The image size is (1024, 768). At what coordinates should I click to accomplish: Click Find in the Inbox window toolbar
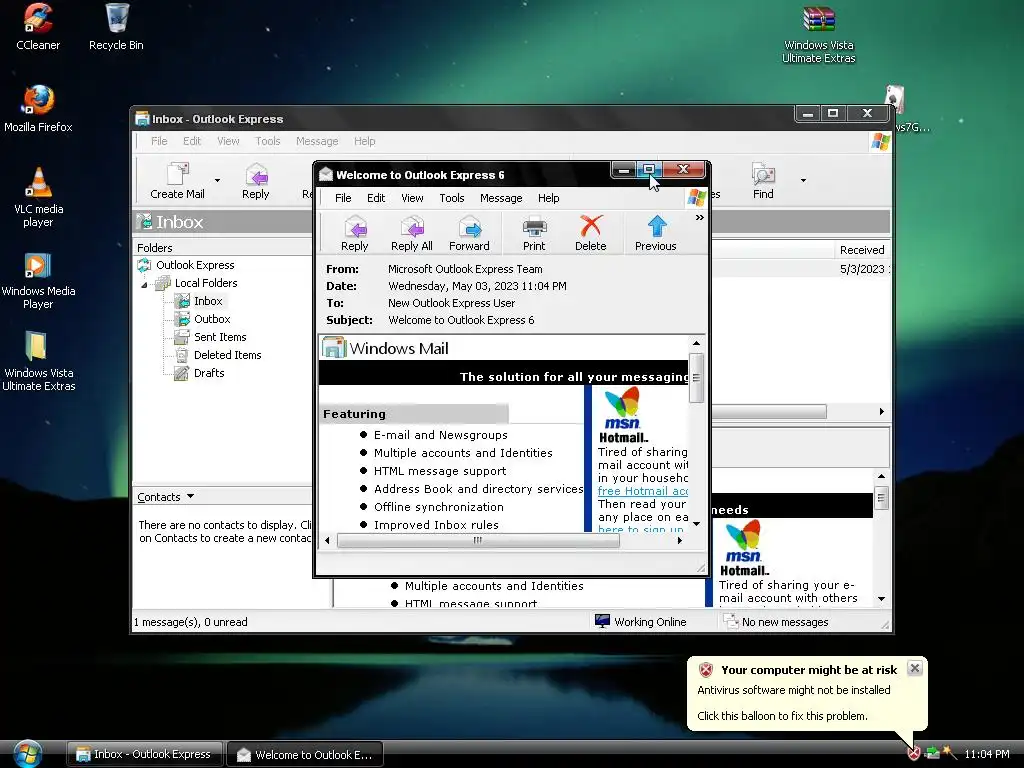[x=763, y=181]
